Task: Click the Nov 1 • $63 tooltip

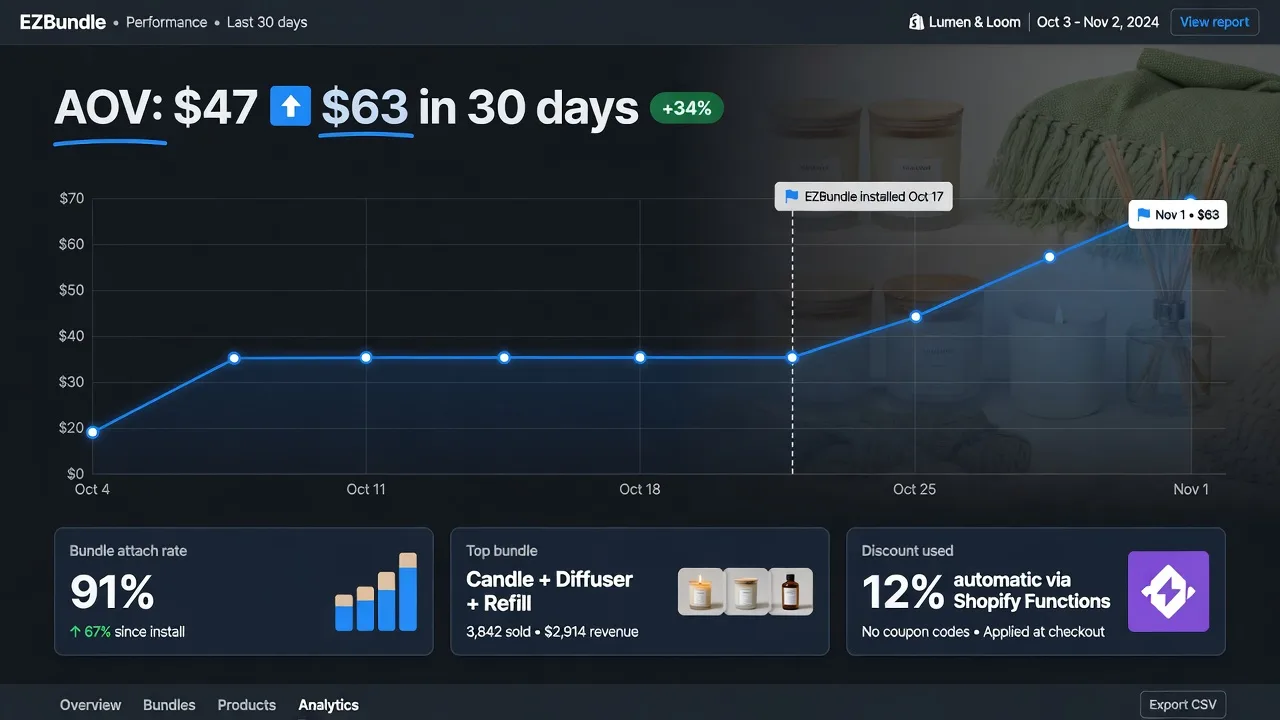Action: 1178,215
